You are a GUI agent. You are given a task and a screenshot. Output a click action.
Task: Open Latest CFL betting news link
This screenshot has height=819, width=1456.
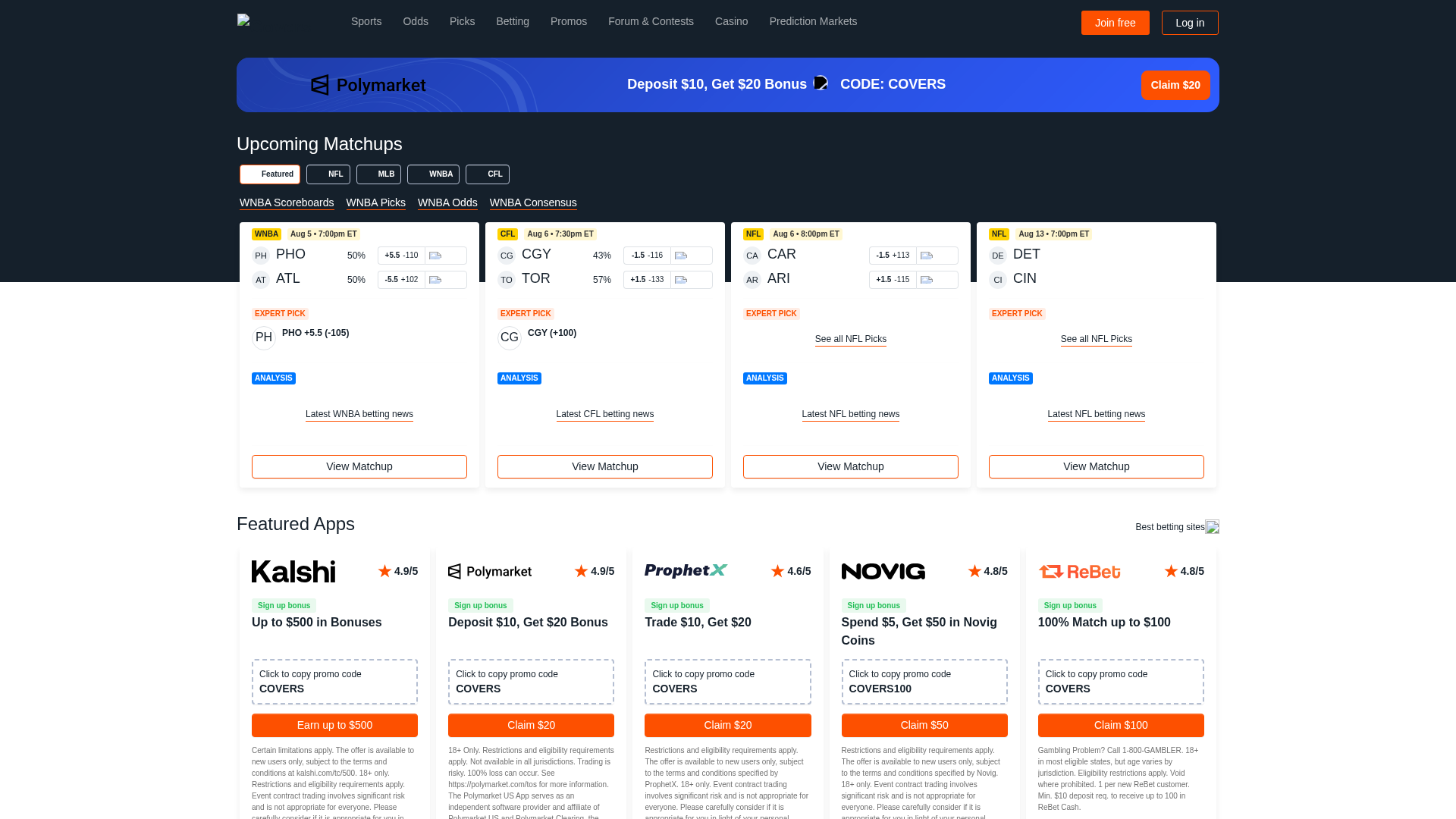click(605, 414)
